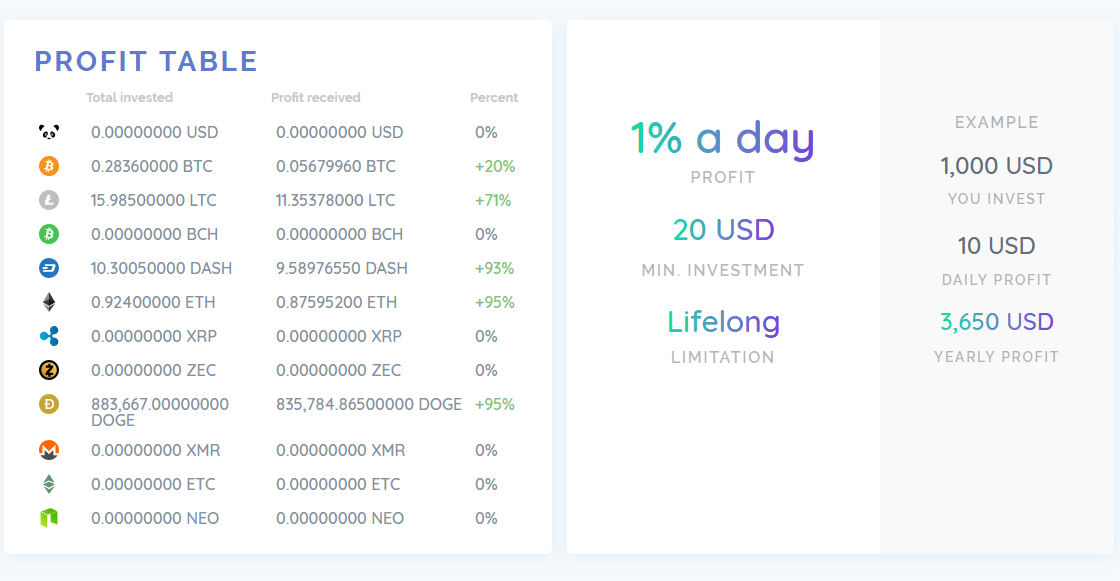Click the Ethereum diamond icon
Viewport: 1120px width, 581px height.
coord(49,302)
